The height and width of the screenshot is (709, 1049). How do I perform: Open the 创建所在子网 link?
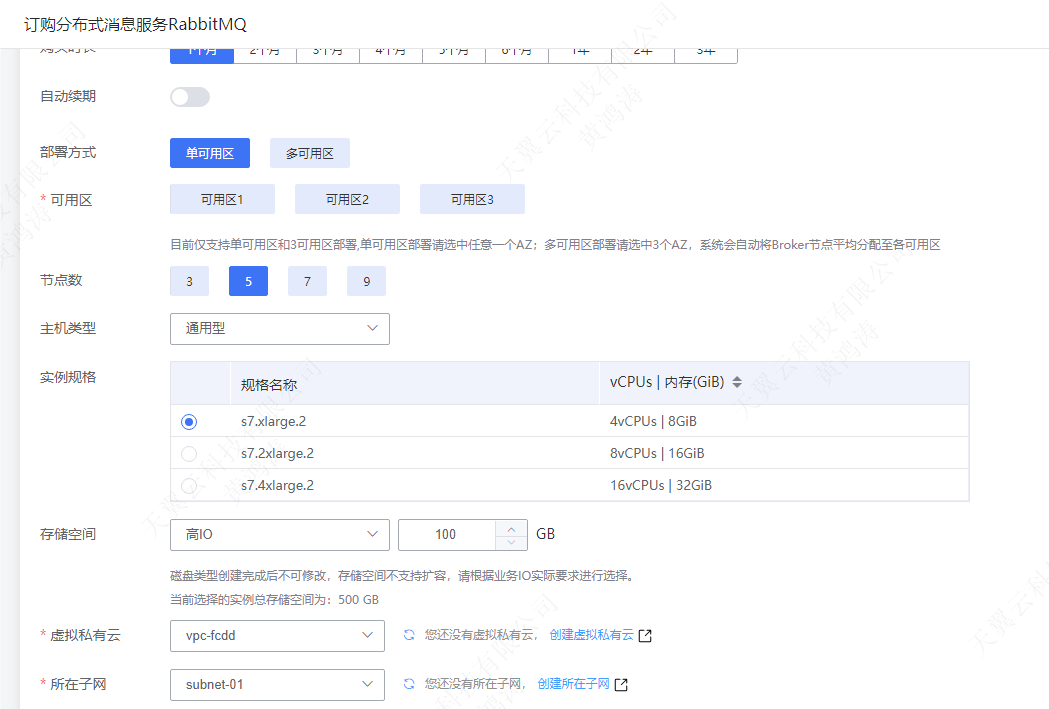[573, 685]
